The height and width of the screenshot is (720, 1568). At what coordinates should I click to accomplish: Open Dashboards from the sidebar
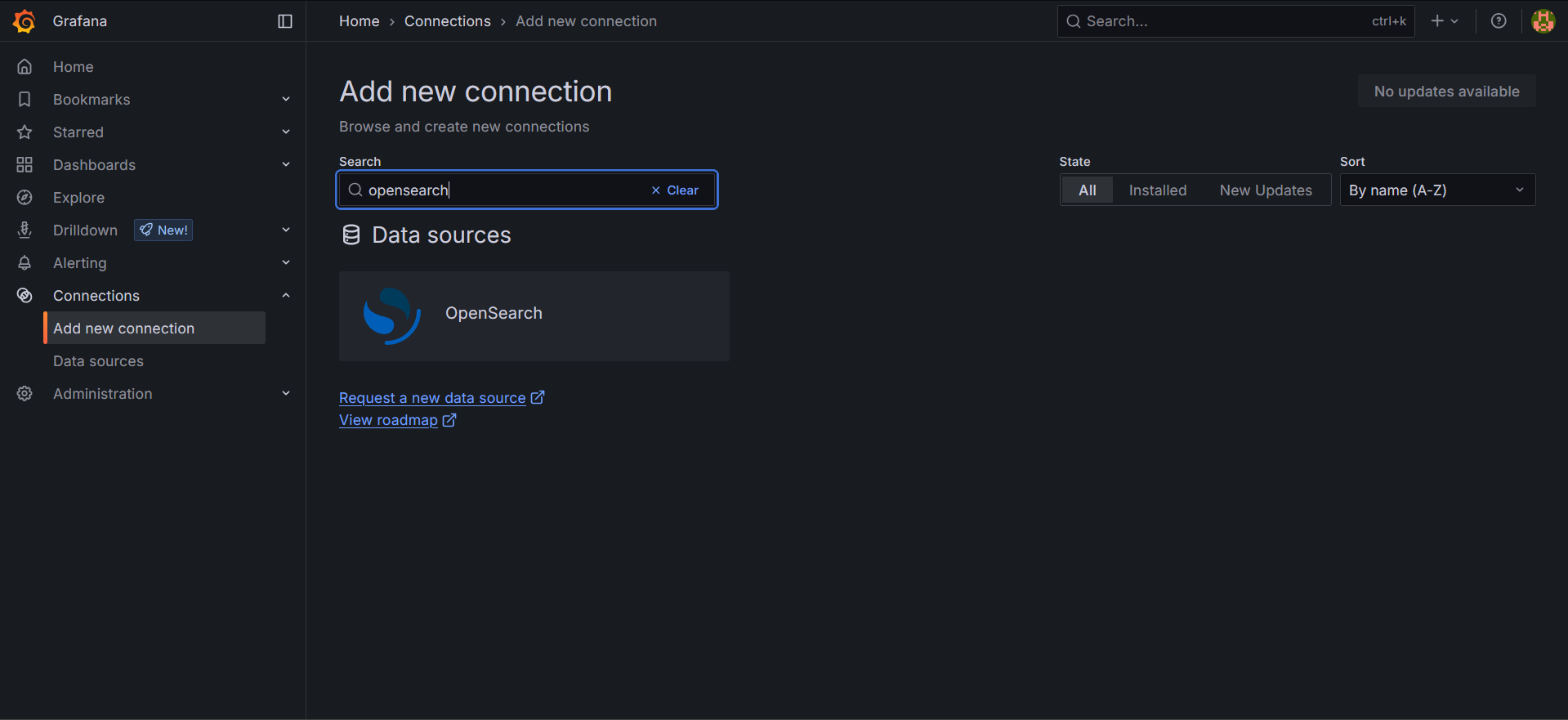pos(94,165)
